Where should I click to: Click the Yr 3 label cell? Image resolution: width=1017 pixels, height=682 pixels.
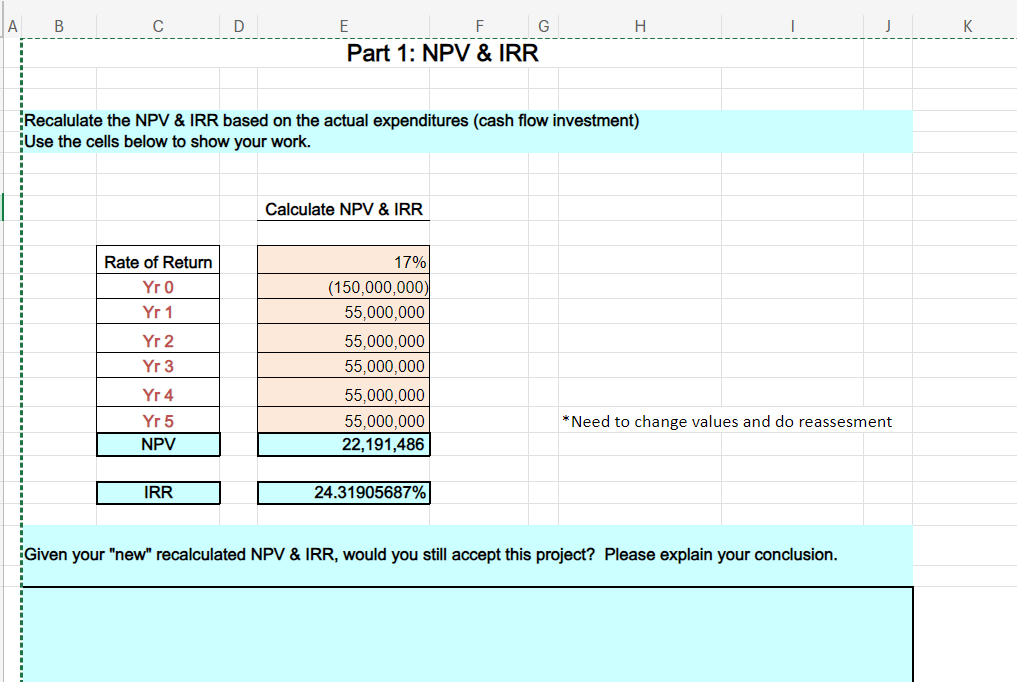pyautogui.click(x=157, y=366)
